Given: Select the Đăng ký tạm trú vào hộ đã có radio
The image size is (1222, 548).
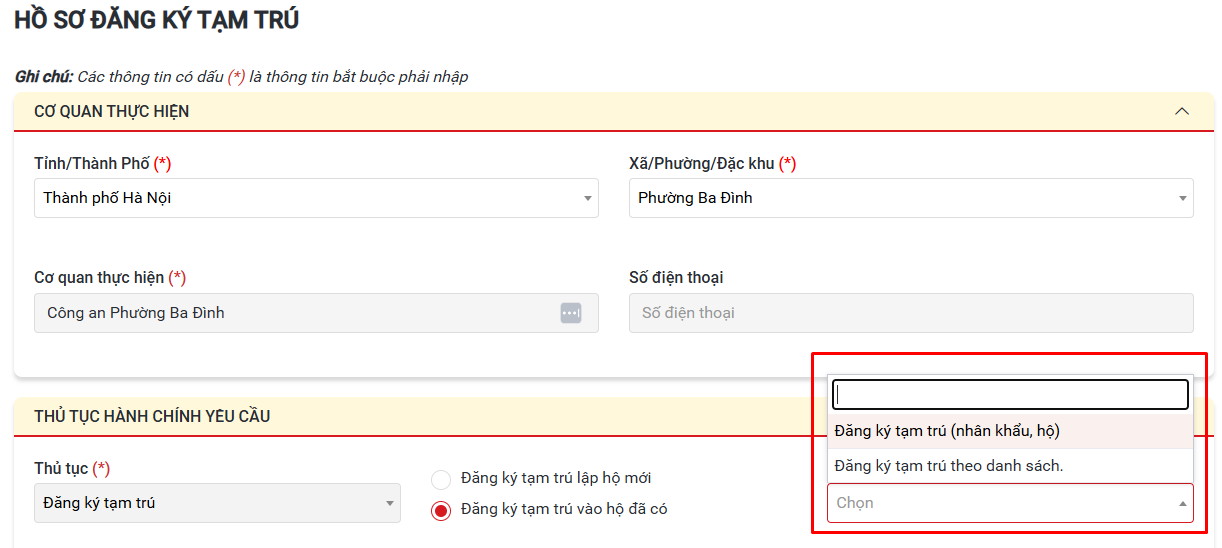Looking at the screenshot, I should coord(441,511).
